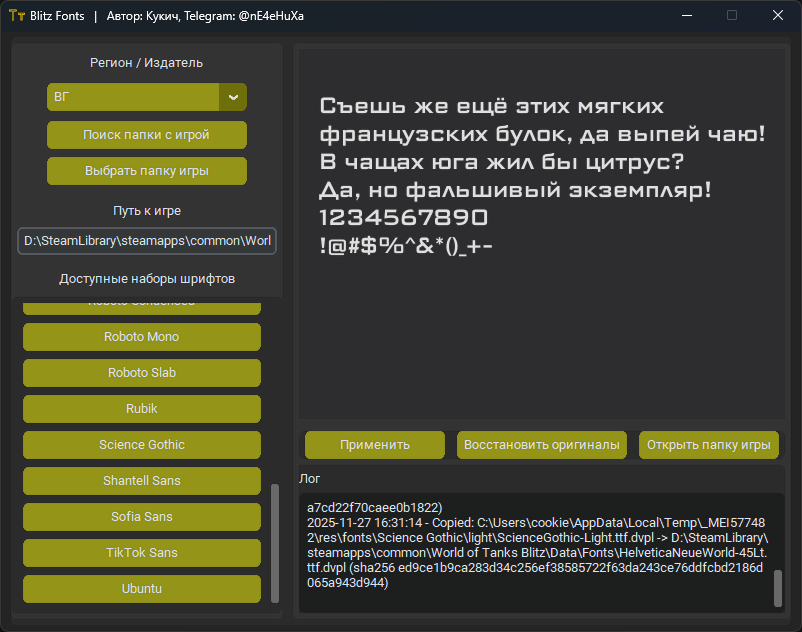Open the game folder via Открыть папку игры
The image size is (802, 632).
708,444
